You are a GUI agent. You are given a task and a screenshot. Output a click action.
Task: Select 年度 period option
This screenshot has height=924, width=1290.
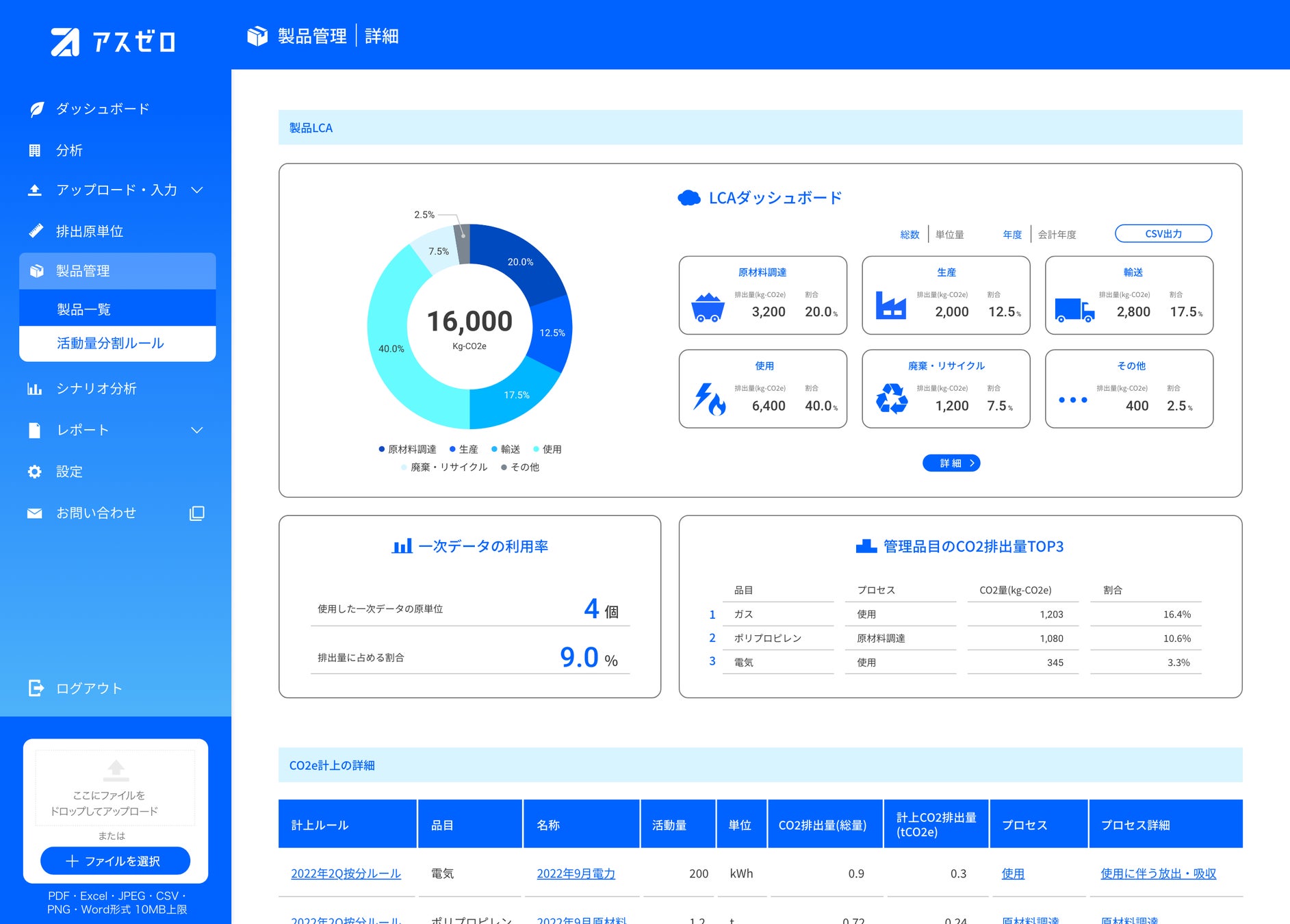[x=1012, y=235]
